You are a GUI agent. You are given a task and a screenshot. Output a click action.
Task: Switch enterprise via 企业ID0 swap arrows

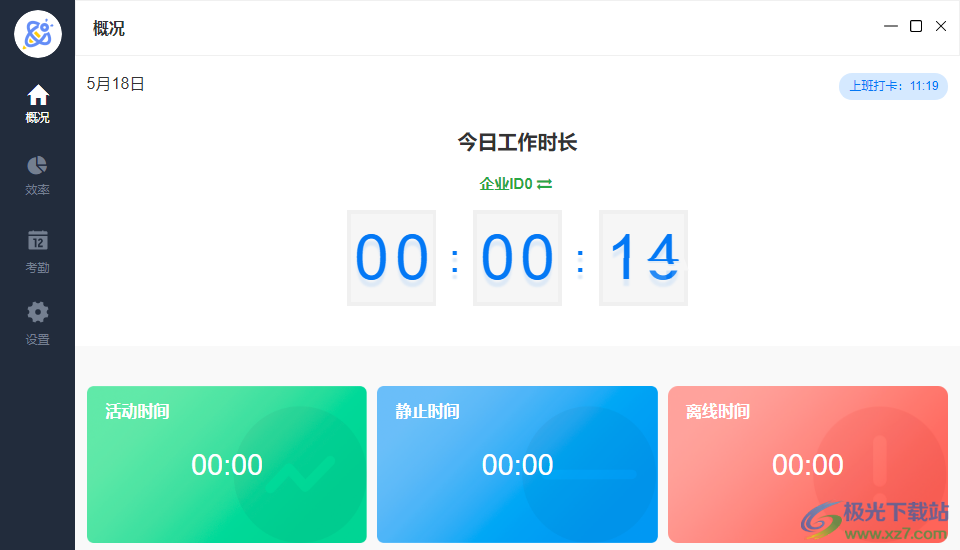pos(544,184)
